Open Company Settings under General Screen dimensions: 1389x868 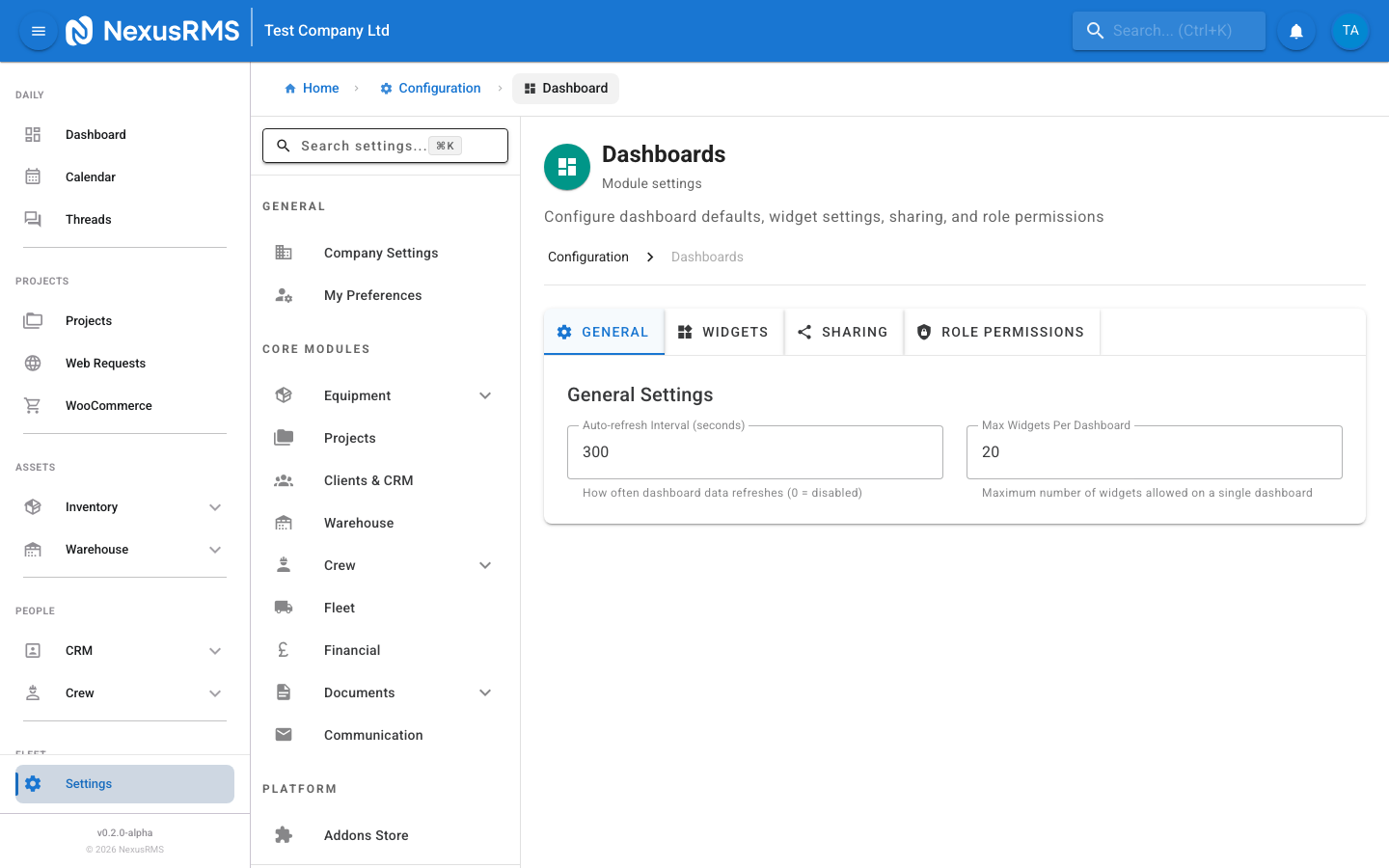pyautogui.click(x=381, y=253)
